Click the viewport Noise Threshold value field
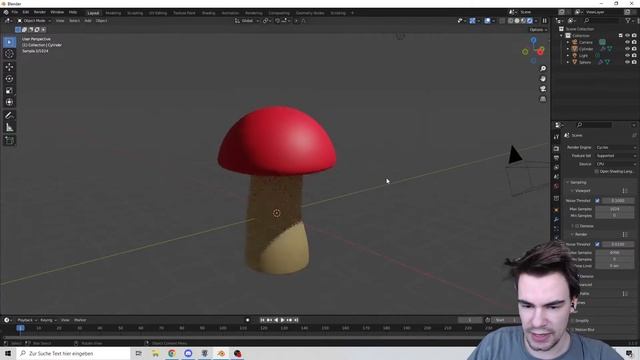This screenshot has height=360, width=640. tap(618, 201)
